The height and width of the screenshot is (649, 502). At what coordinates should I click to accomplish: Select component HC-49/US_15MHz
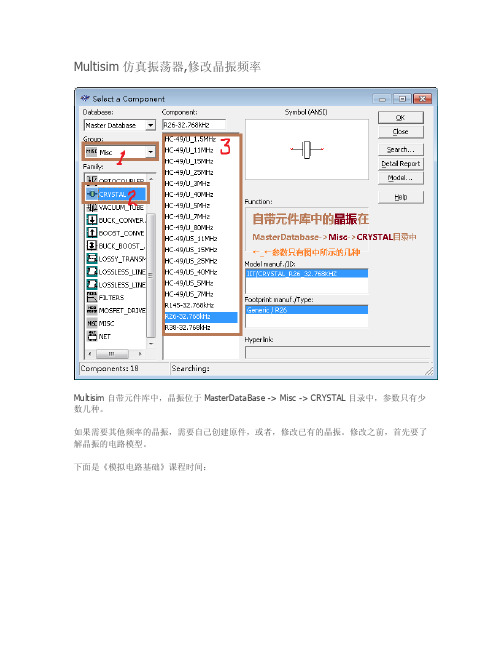point(191,250)
